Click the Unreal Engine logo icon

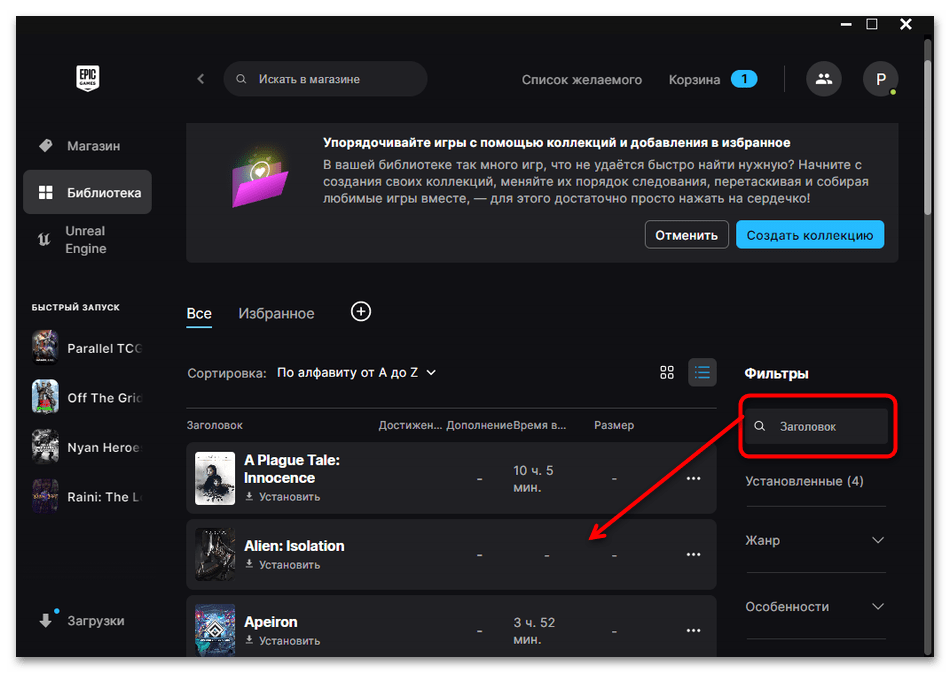pyautogui.click(x=44, y=240)
